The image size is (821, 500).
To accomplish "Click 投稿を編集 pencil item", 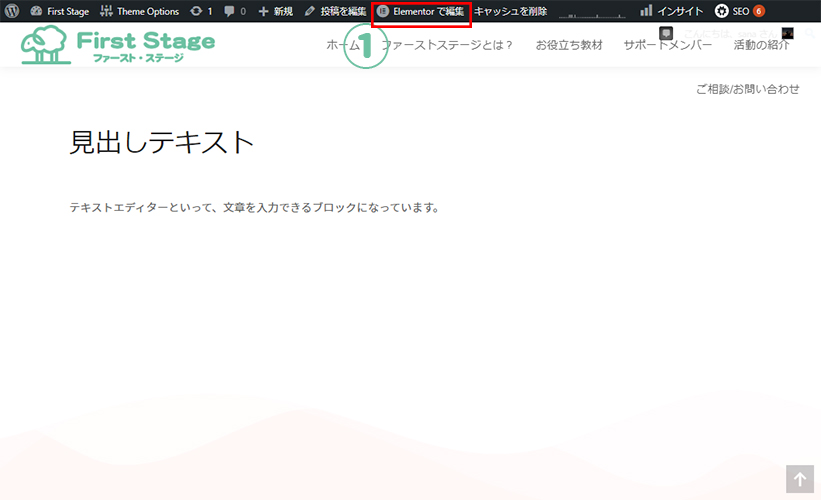I will [x=335, y=11].
